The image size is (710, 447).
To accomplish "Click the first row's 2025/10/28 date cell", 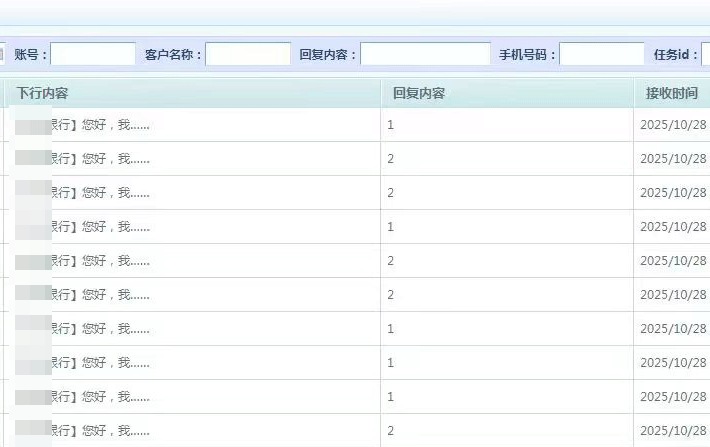I will [673, 125].
